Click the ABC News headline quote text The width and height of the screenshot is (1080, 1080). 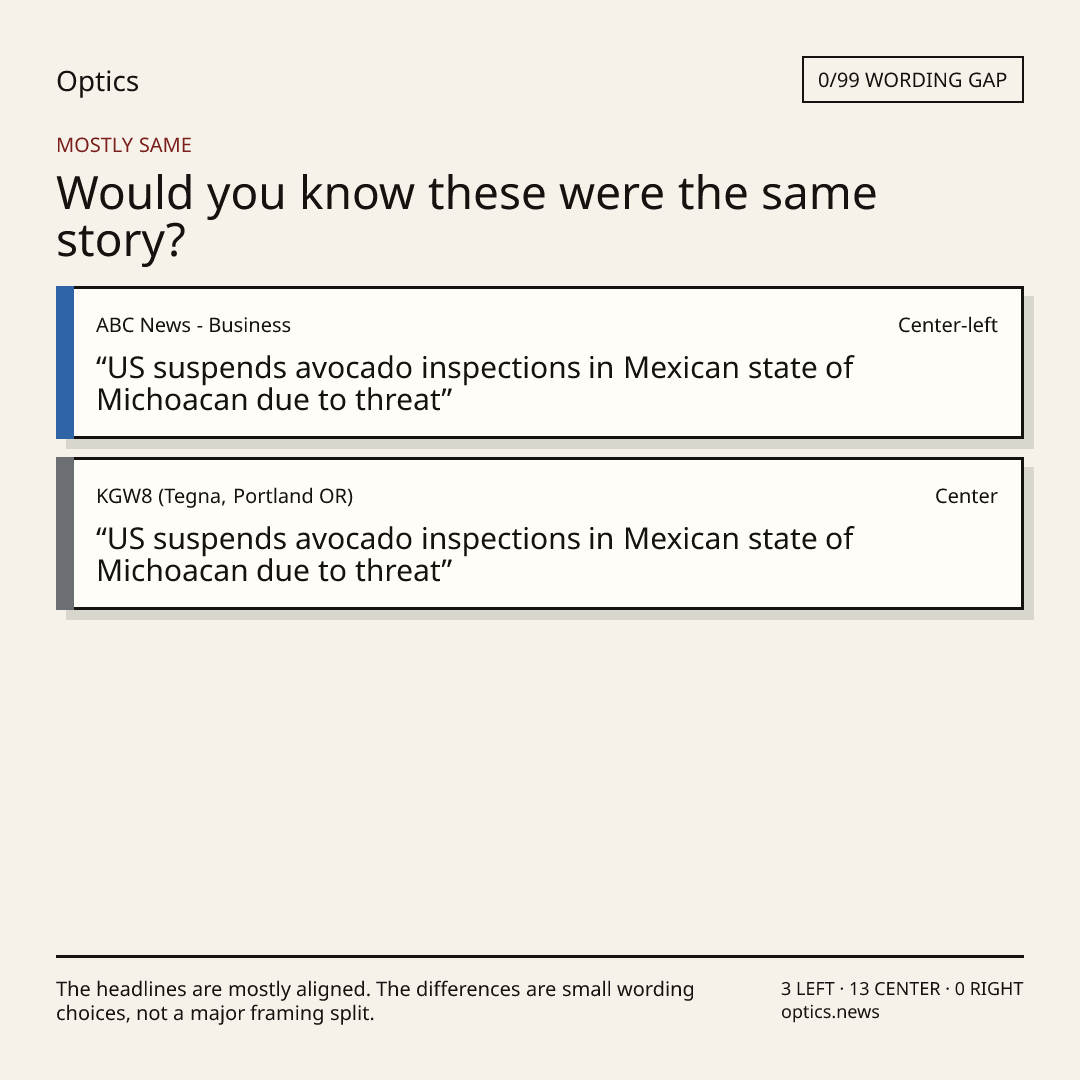coord(475,384)
